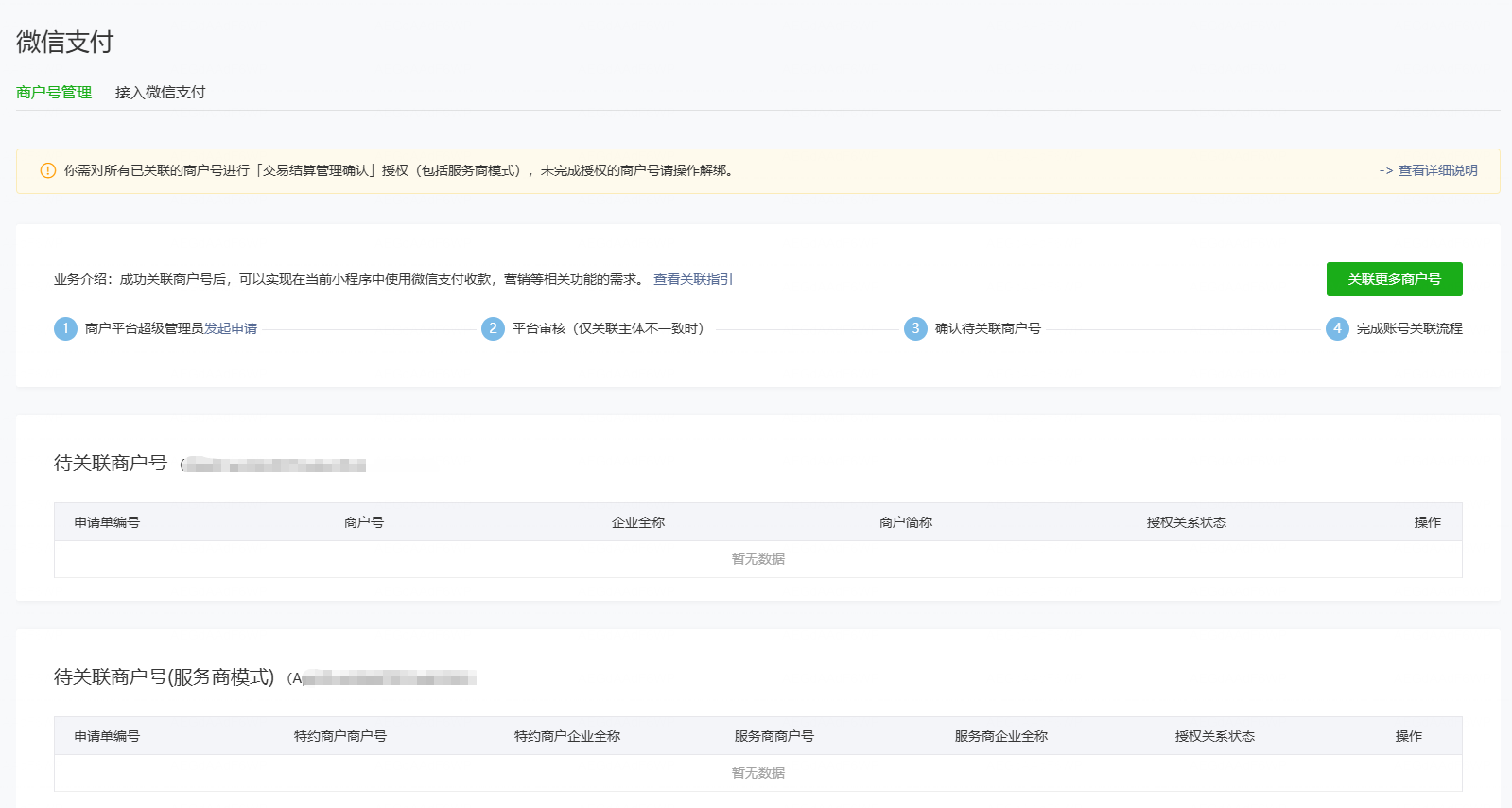
Task: Click the warning icon in the yellow notice banner
Action: pyautogui.click(x=48, y=170)
